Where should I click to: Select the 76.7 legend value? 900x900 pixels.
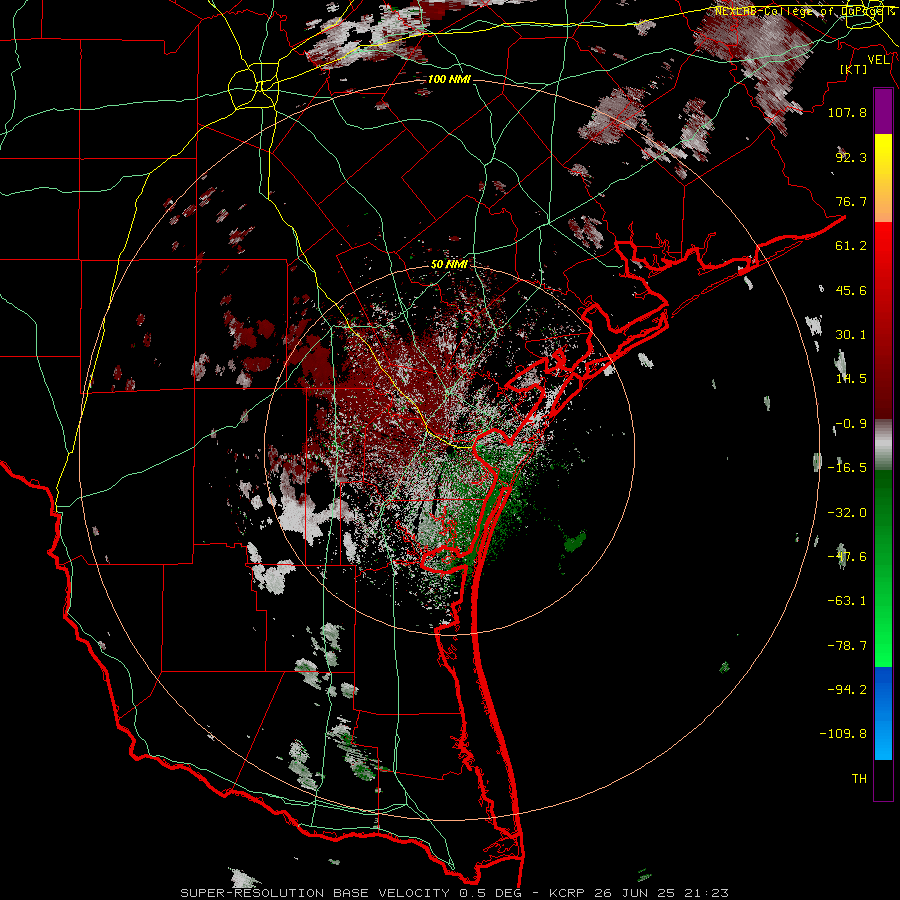pos(851,201)
